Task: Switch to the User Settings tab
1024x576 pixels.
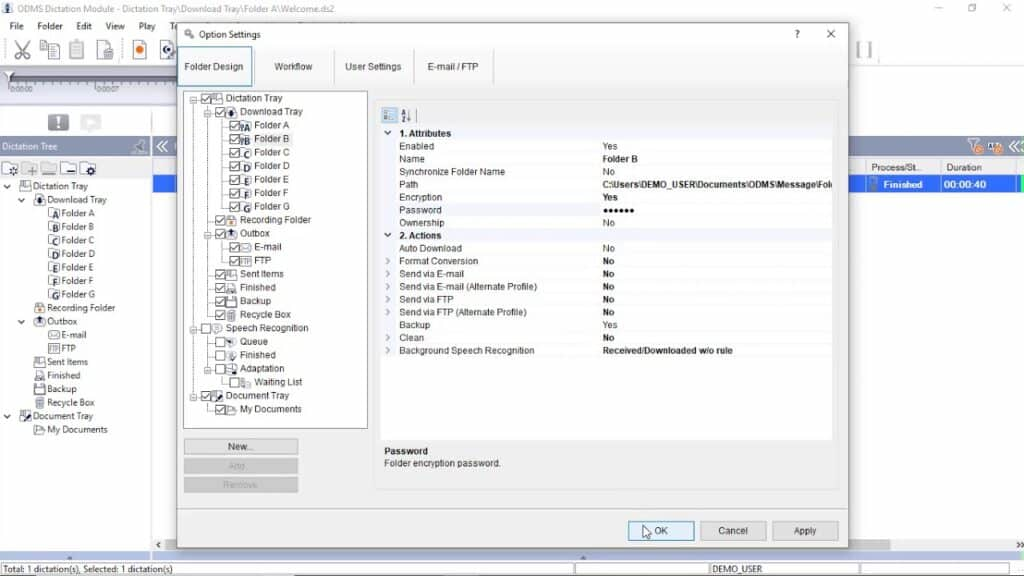Action: coord(373,67)
